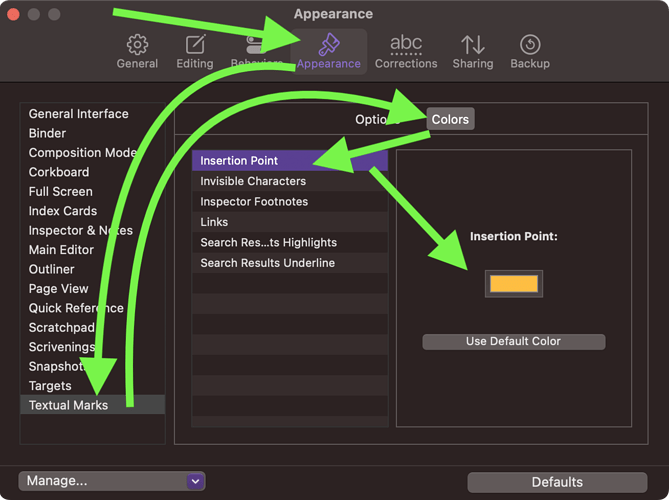Select Binder in the sidebar list
669x500 pixels.
pos(93,134)
